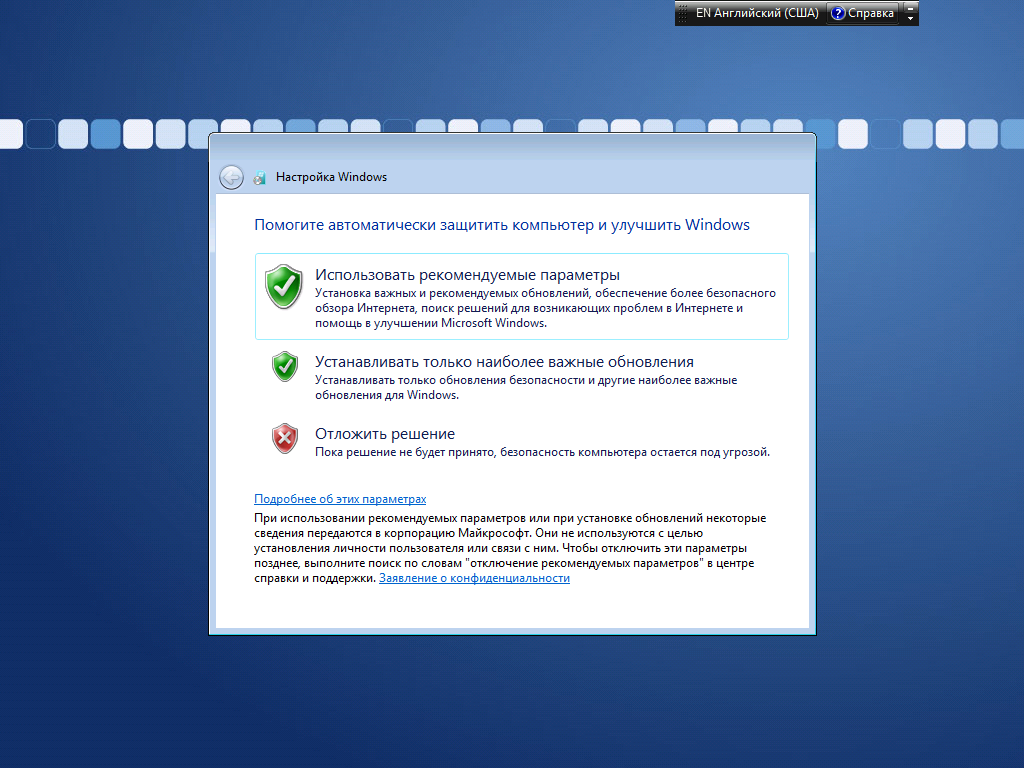Screen dimensions: 1024x768
Task: Open 'Подробнее об этих параметрах' link
Action: point(340,499)
